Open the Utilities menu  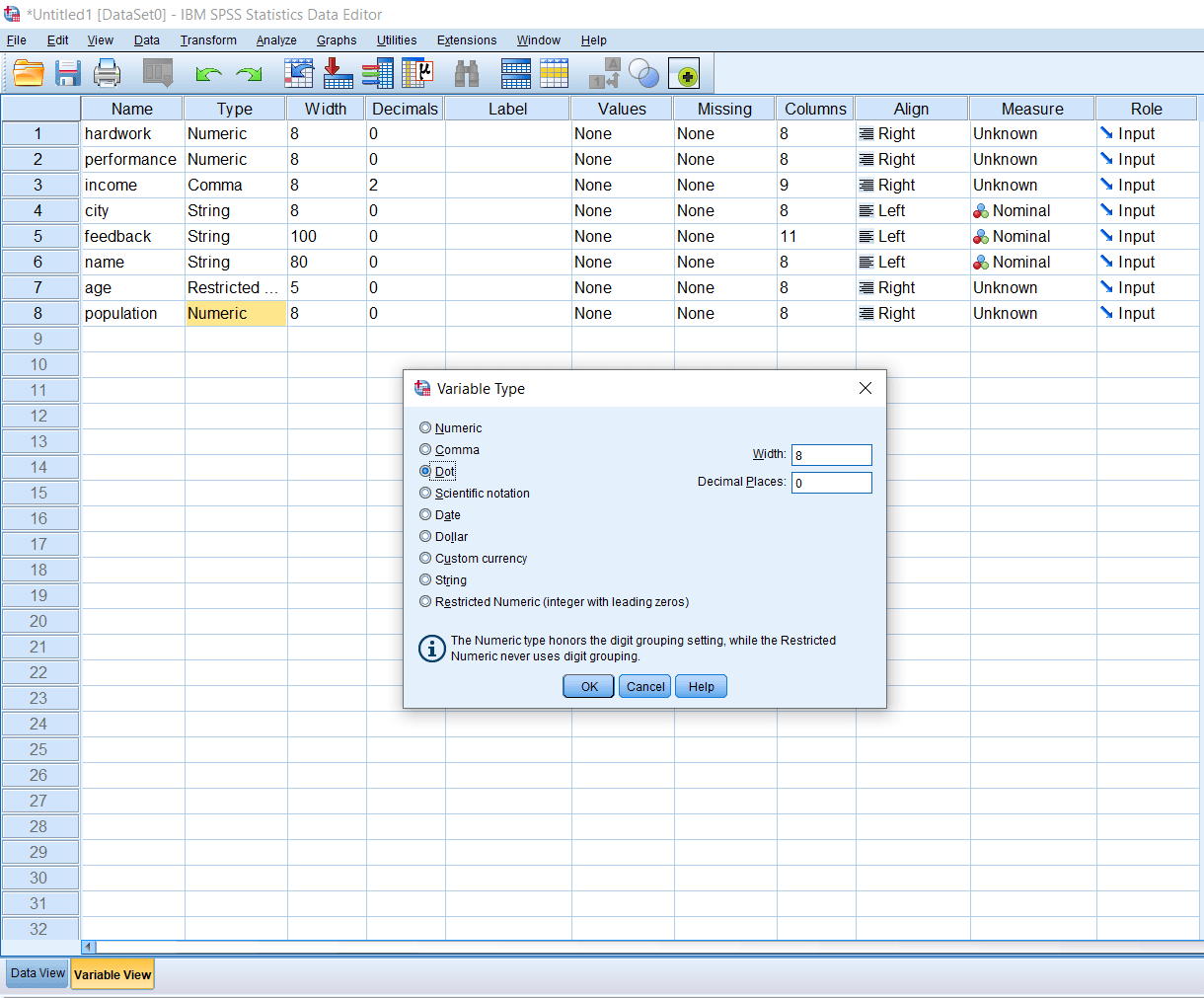click(x=397, y=40)
